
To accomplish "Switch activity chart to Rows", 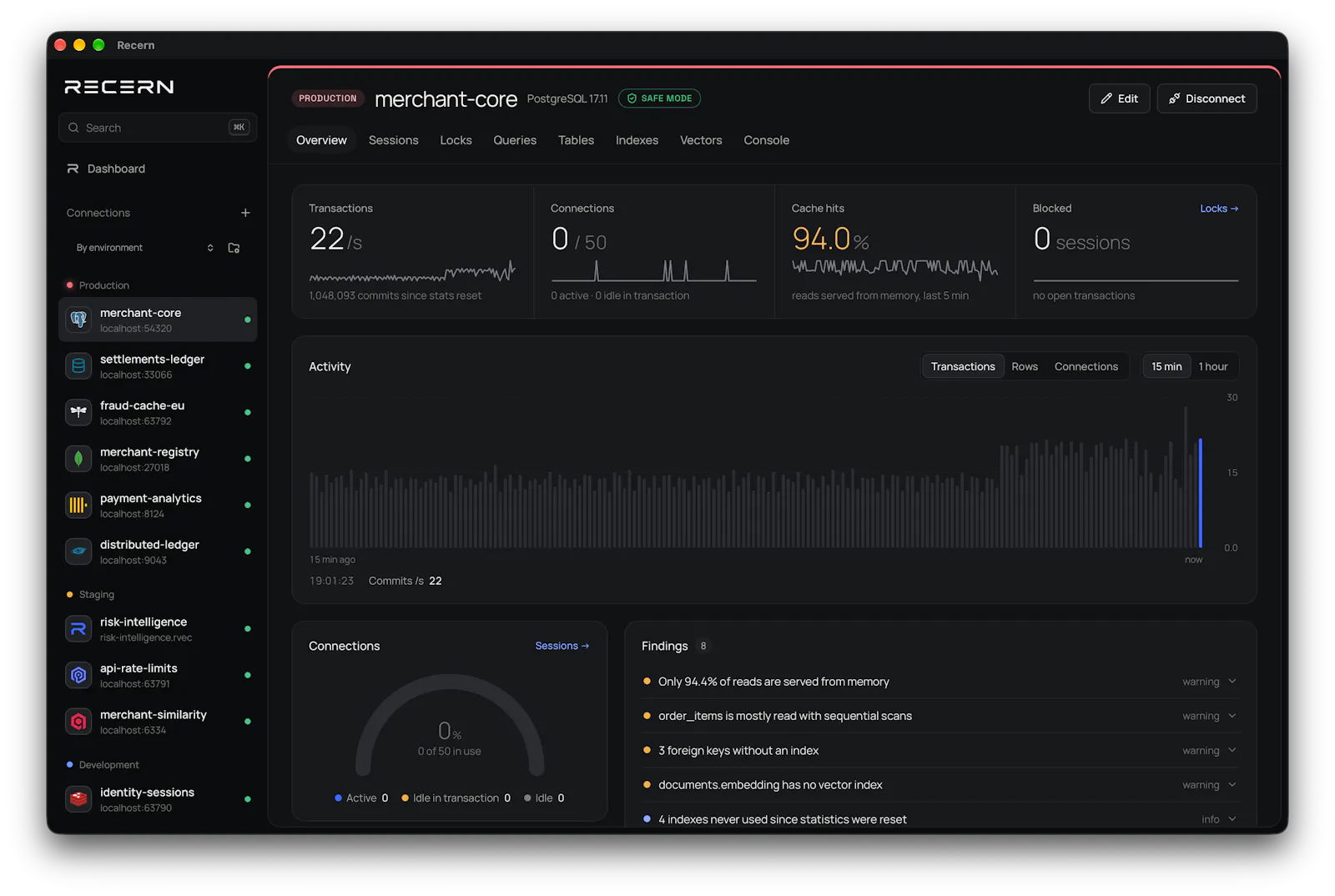I will coord(1025,366).
